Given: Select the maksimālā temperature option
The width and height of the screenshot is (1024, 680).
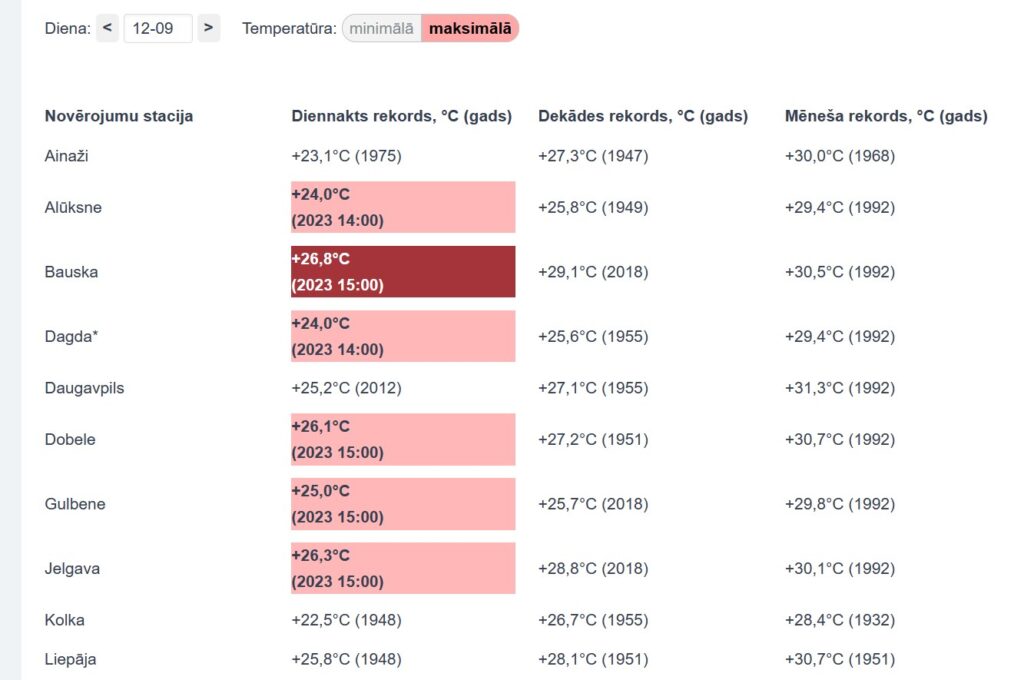Looking at the screenshot, I should click(x=470, y=29).
